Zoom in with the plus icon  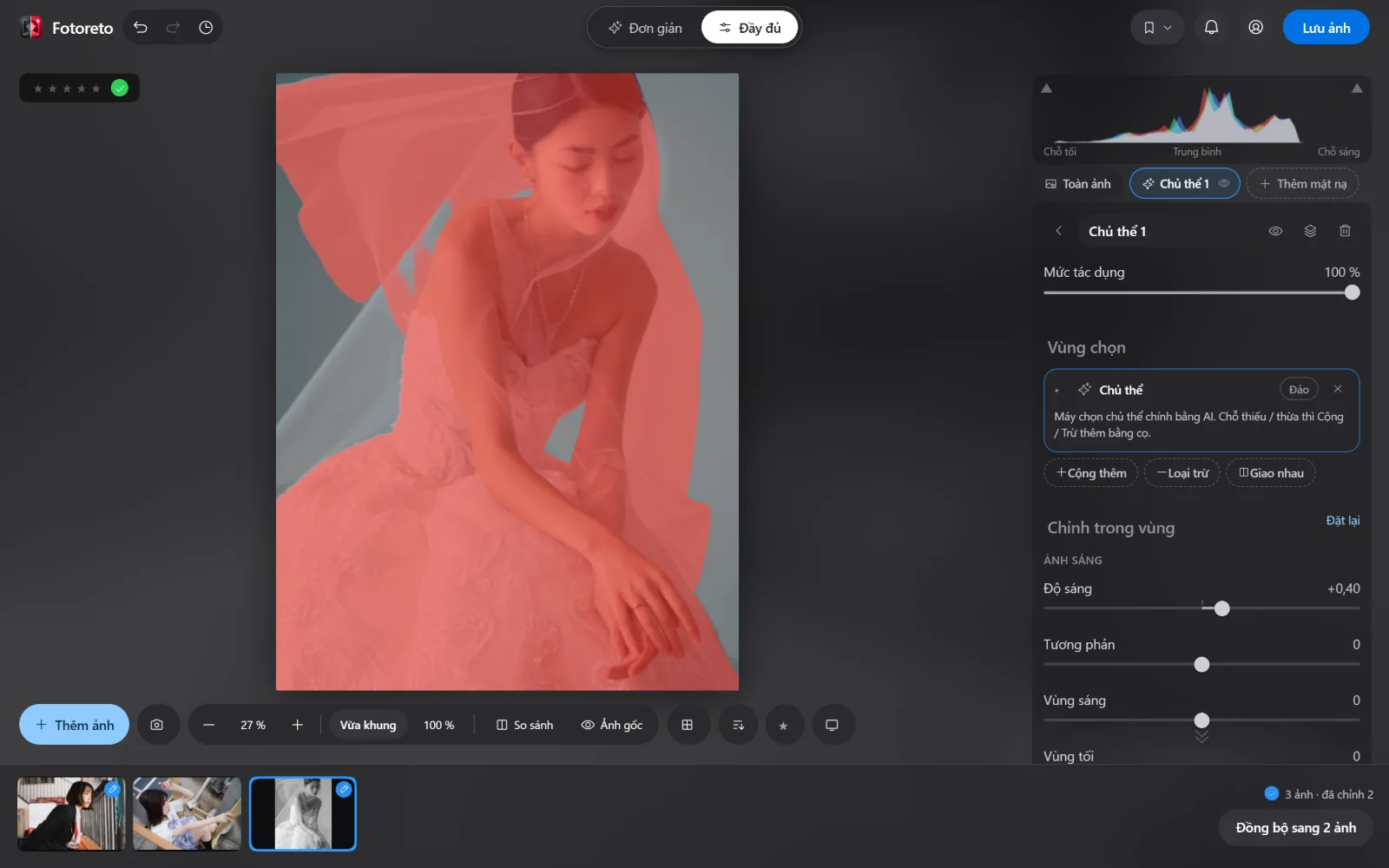(298, 725)
